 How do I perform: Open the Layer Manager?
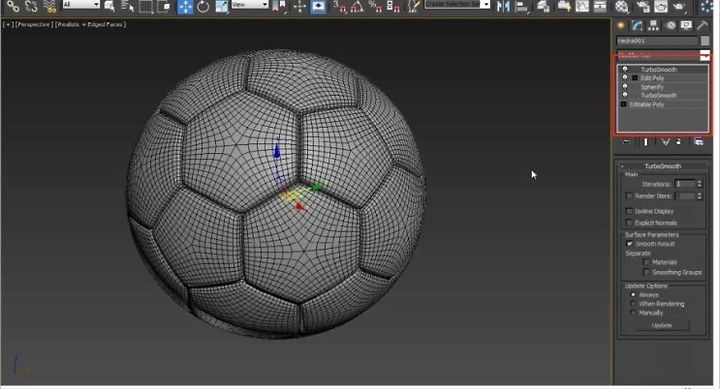[x=543, y=6]
